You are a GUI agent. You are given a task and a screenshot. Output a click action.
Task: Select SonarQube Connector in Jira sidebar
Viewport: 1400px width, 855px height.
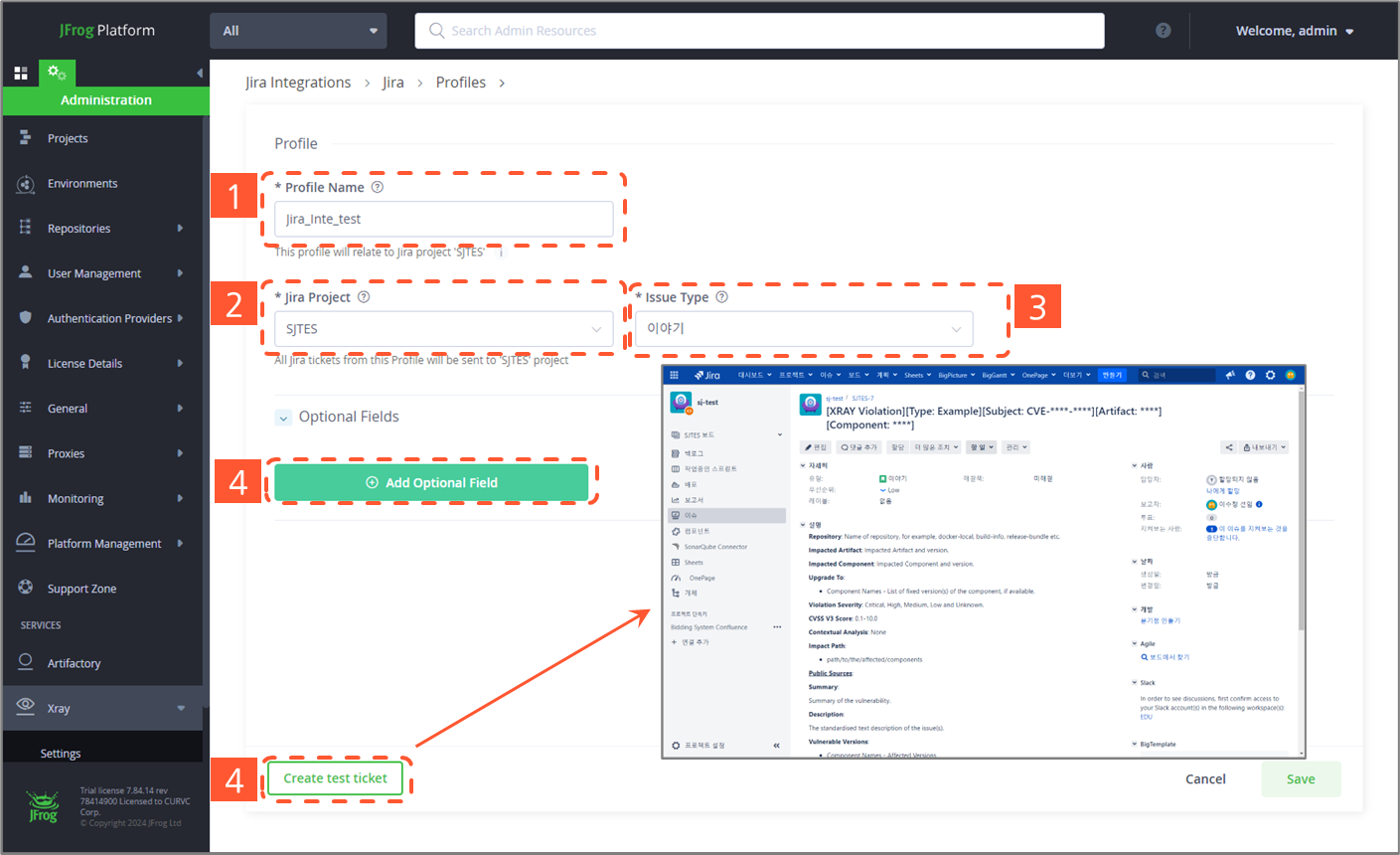pyautogui.click(x=715, y=547)
